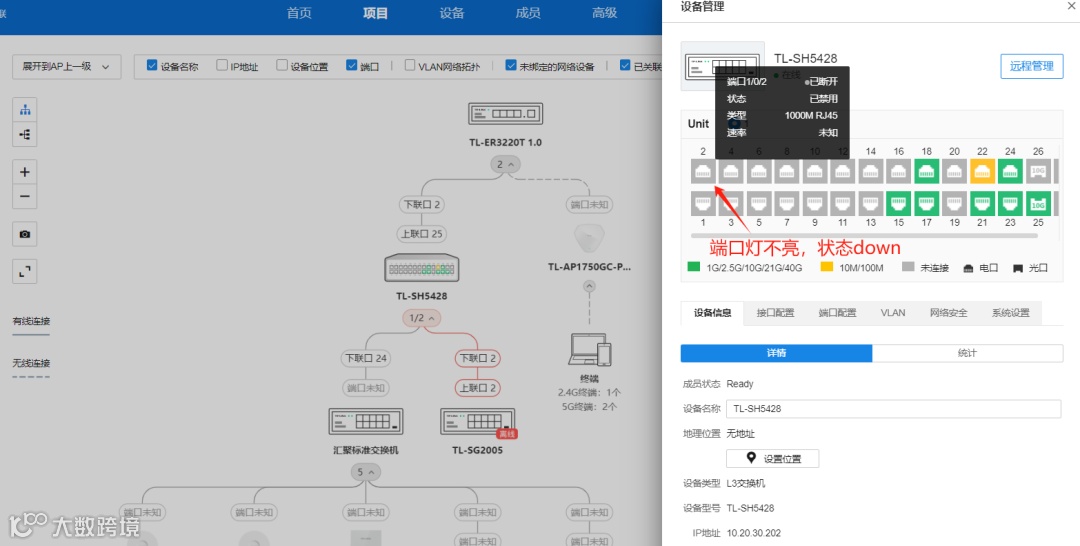Collapse the '5' node under 汇聚标准交换机
The height and width of the screenshot is (546, 1080).
(366, 472)
